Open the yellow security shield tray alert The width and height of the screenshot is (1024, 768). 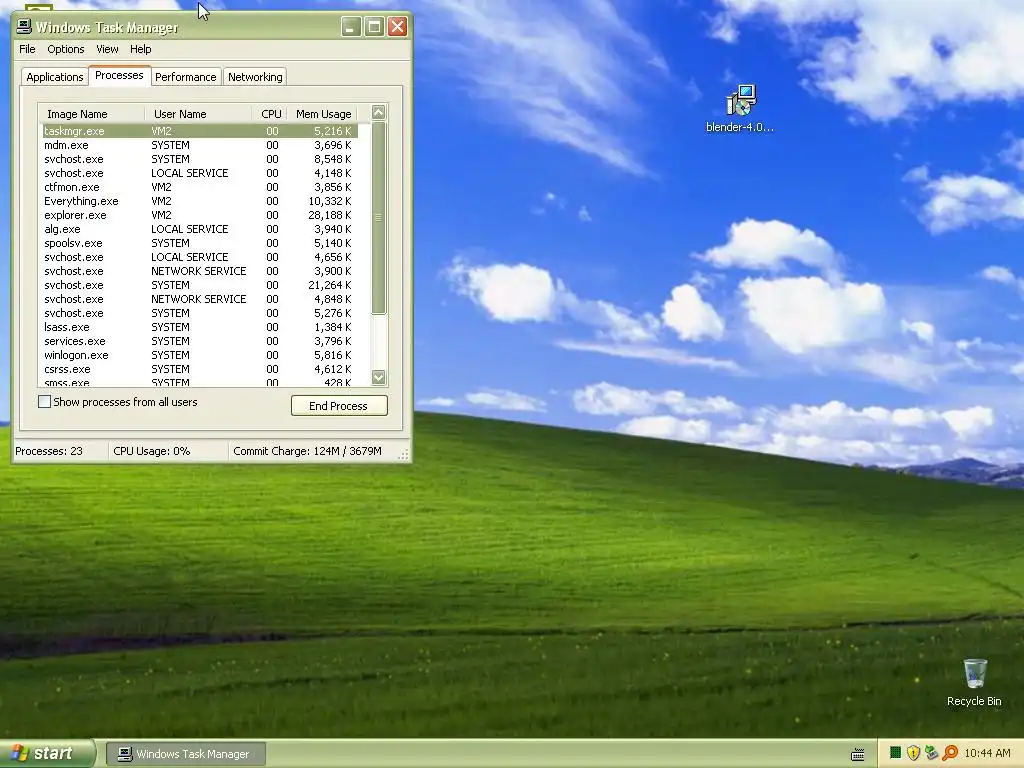[913, 753]
